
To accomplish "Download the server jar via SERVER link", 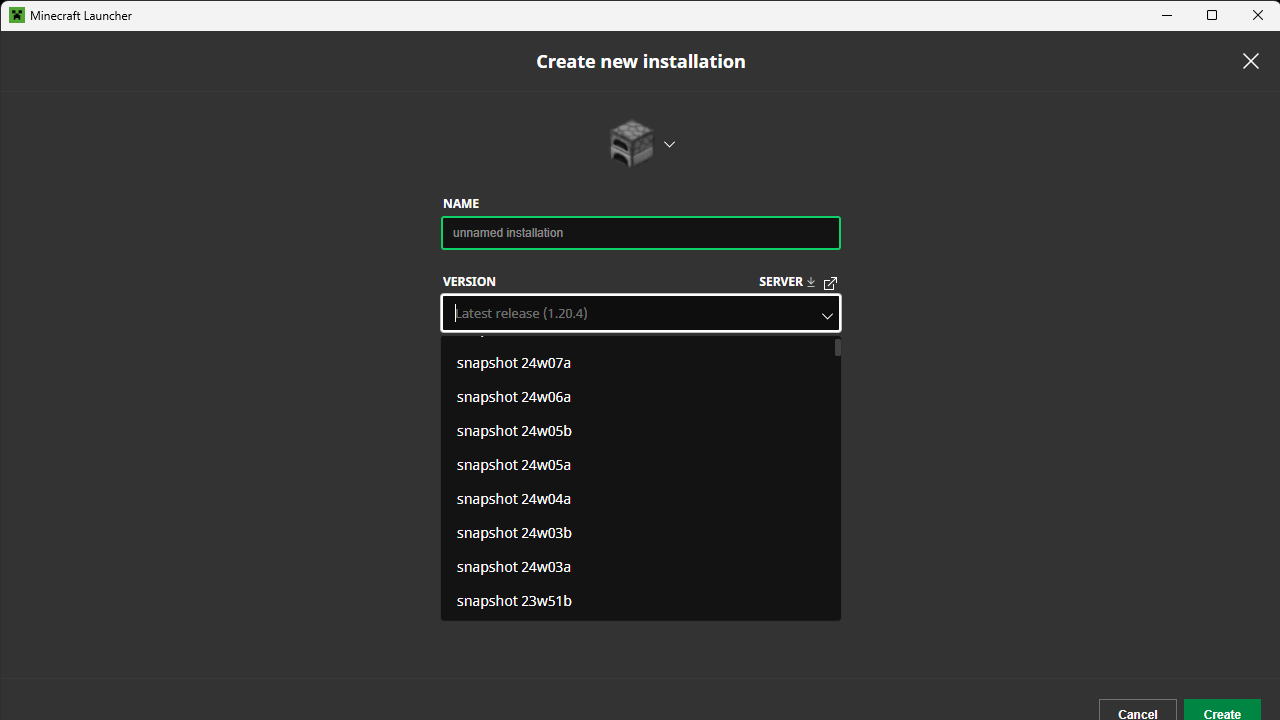I will point(788,282).
